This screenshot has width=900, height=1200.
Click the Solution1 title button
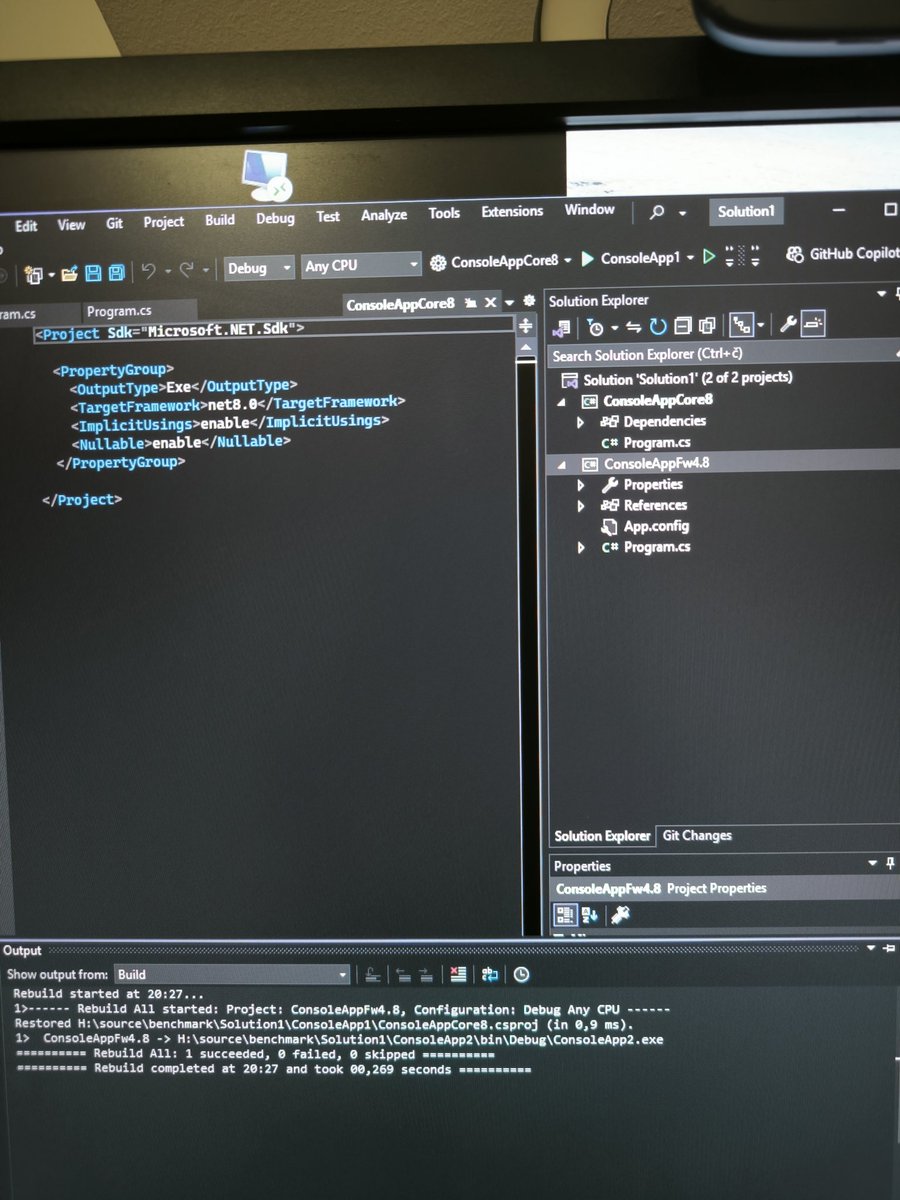coord(746,211)
